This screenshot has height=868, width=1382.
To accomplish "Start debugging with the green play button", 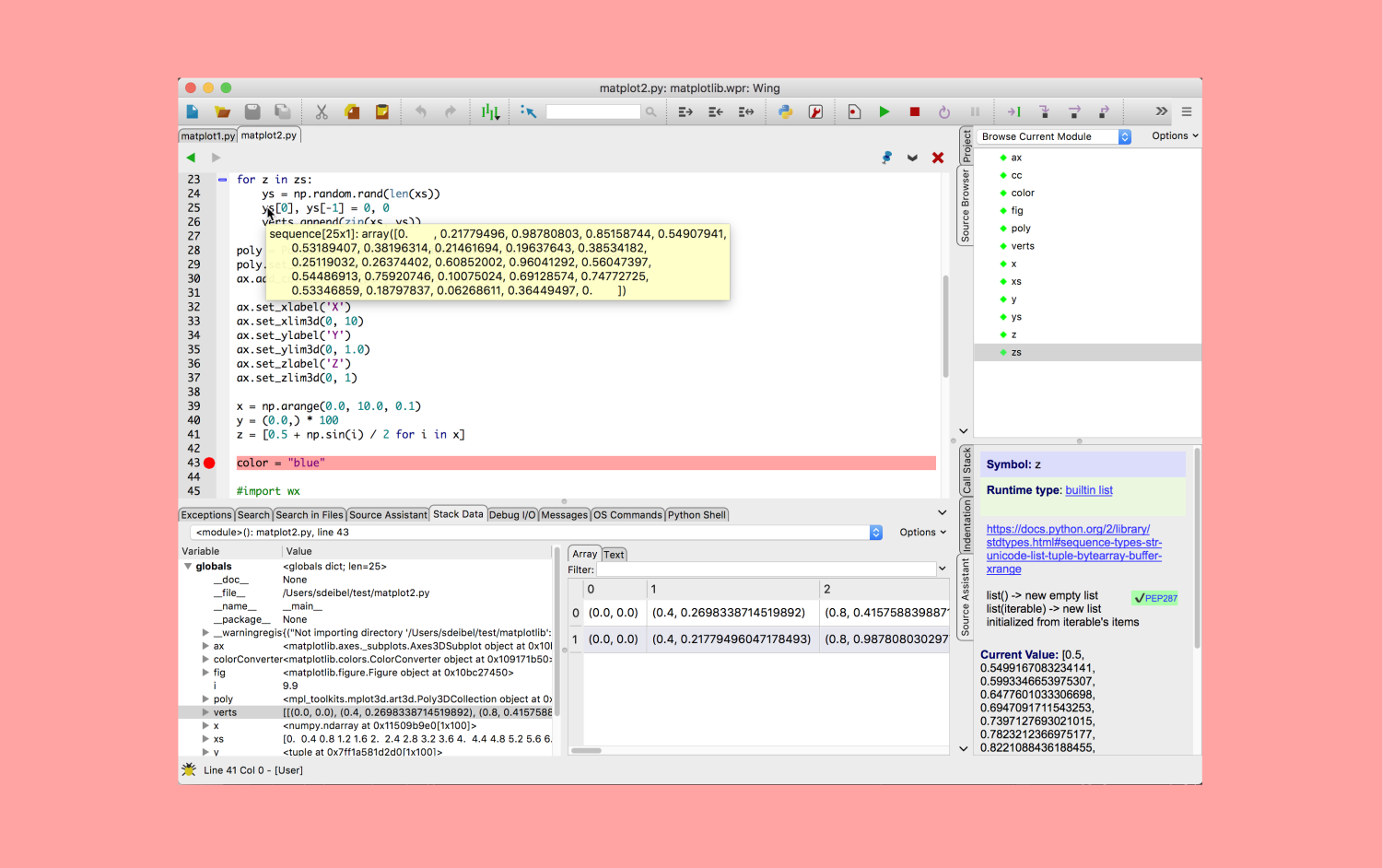I will [884, 111].
